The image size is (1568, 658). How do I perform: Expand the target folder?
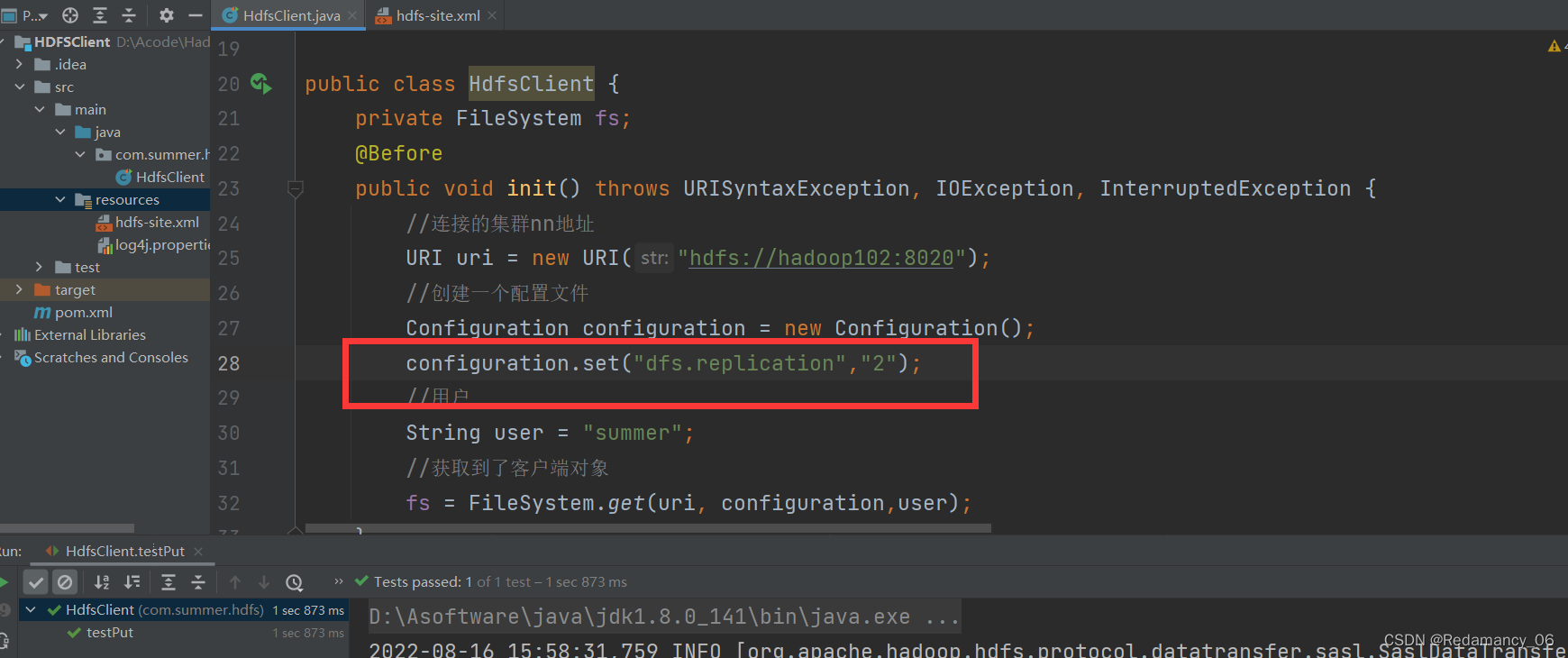coord(19,289)
